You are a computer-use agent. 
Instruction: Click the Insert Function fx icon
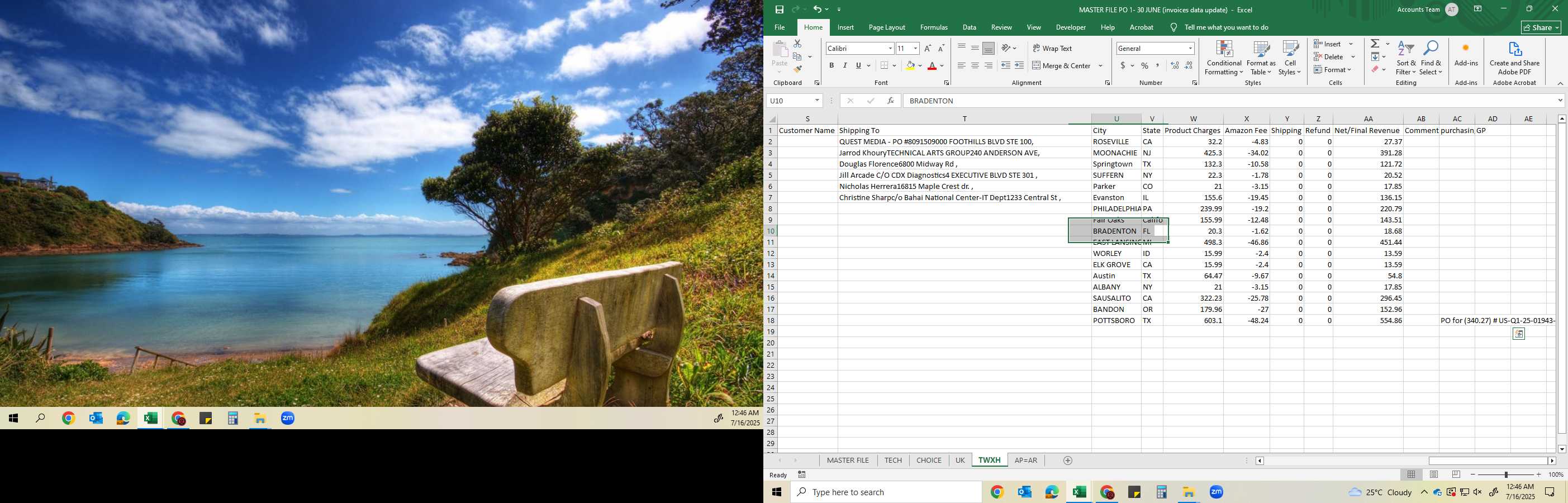[x=891, y=101]
